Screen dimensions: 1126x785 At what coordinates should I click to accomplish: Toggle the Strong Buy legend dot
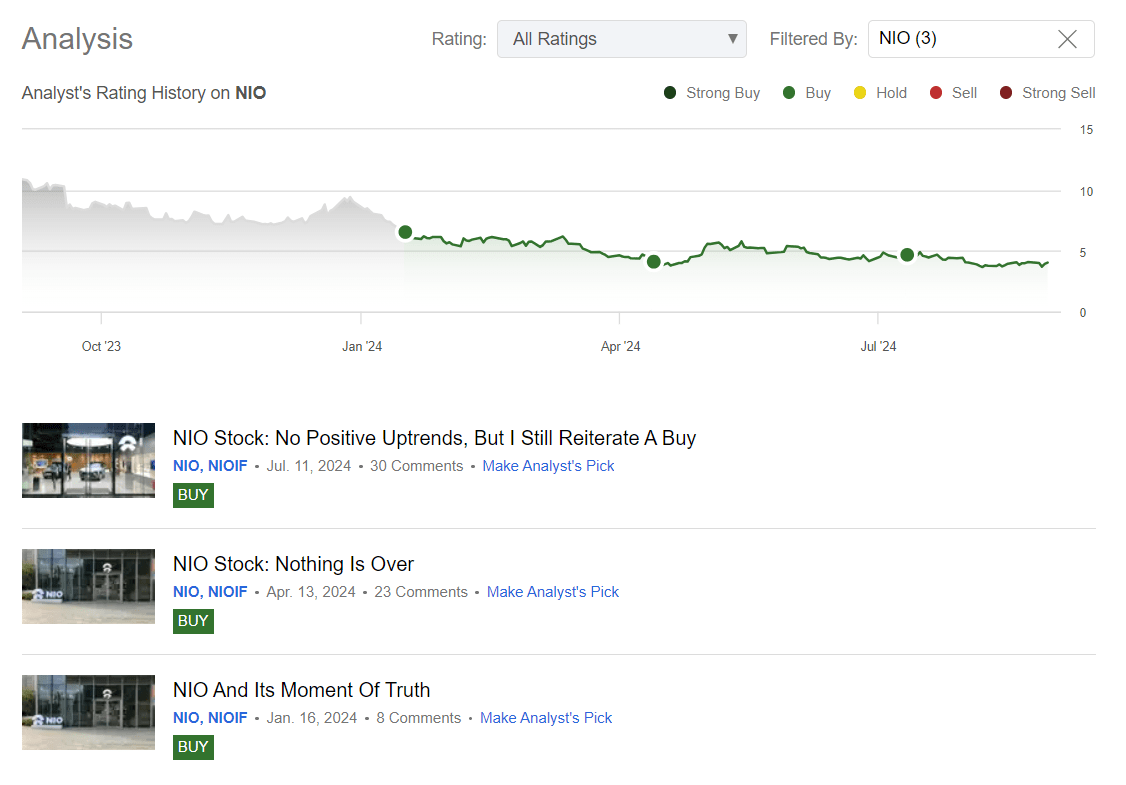pos(670,93)
